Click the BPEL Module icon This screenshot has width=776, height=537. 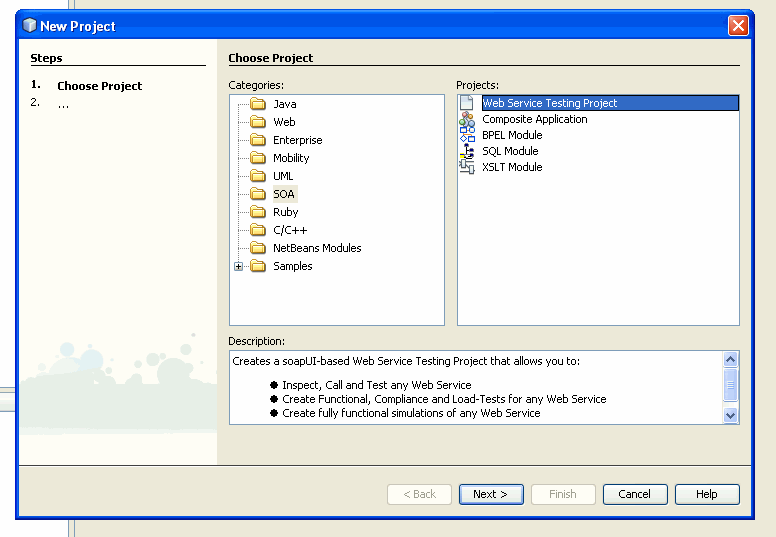click(x=467, y=135)
